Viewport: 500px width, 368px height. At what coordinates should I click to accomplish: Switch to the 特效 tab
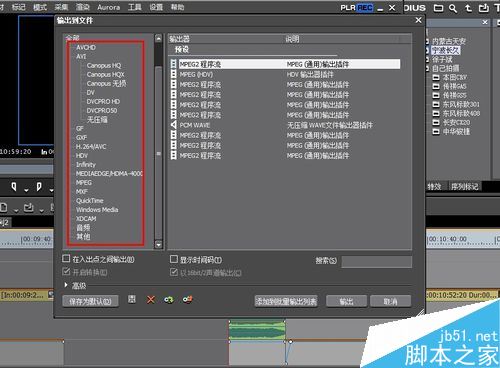[x=434, y=186]
